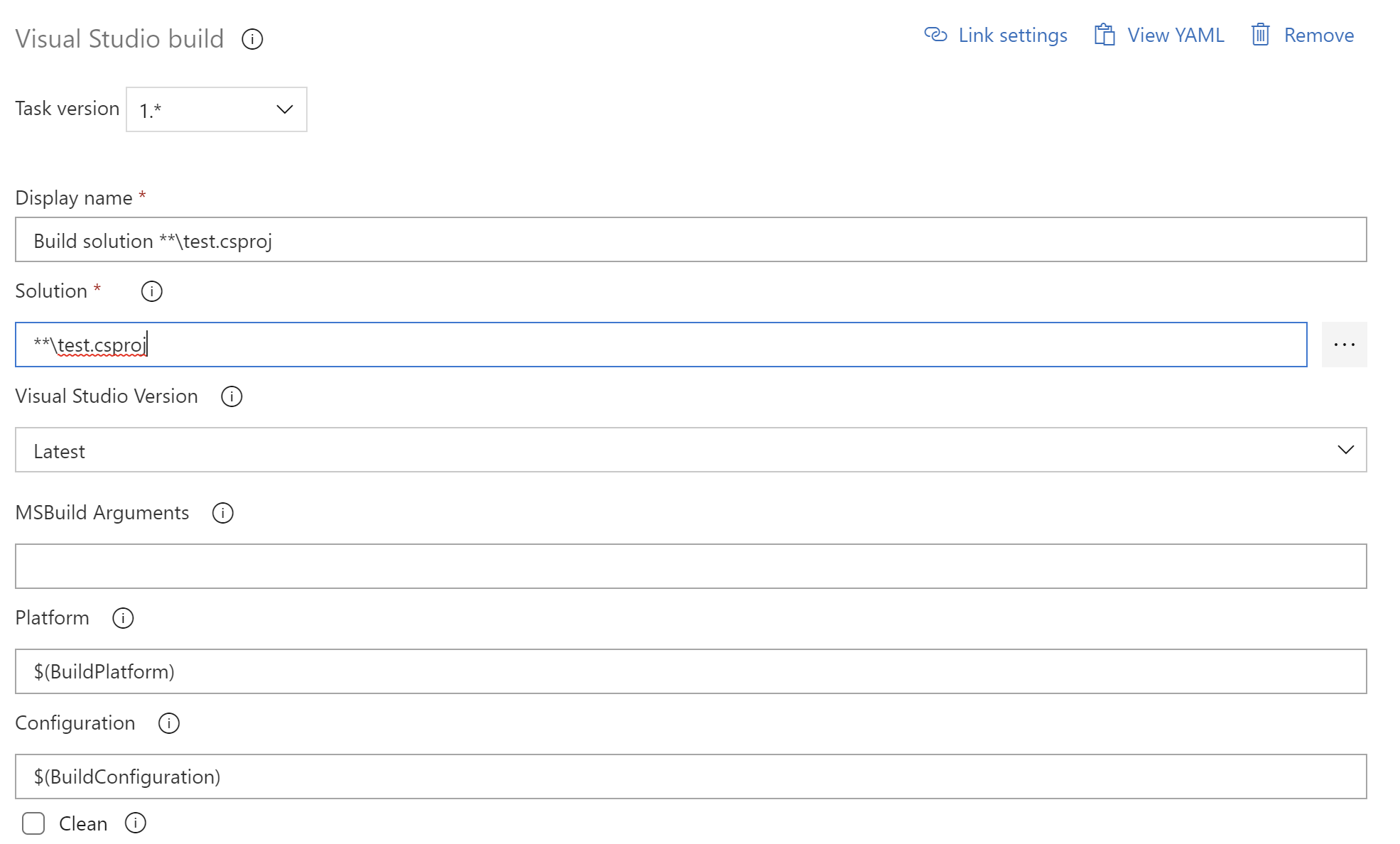Click the trash icon for Remove
The width and height of the screenshot is (1400, 844).
coord(1260,35)
